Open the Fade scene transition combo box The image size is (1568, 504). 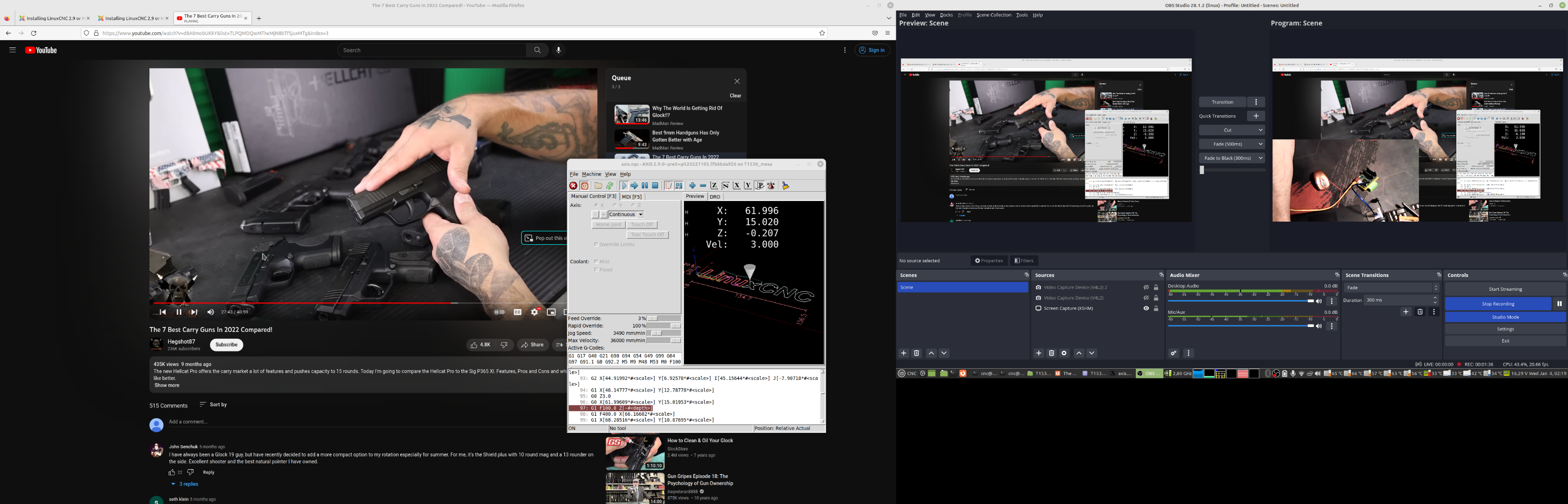tap(1392, 288)
